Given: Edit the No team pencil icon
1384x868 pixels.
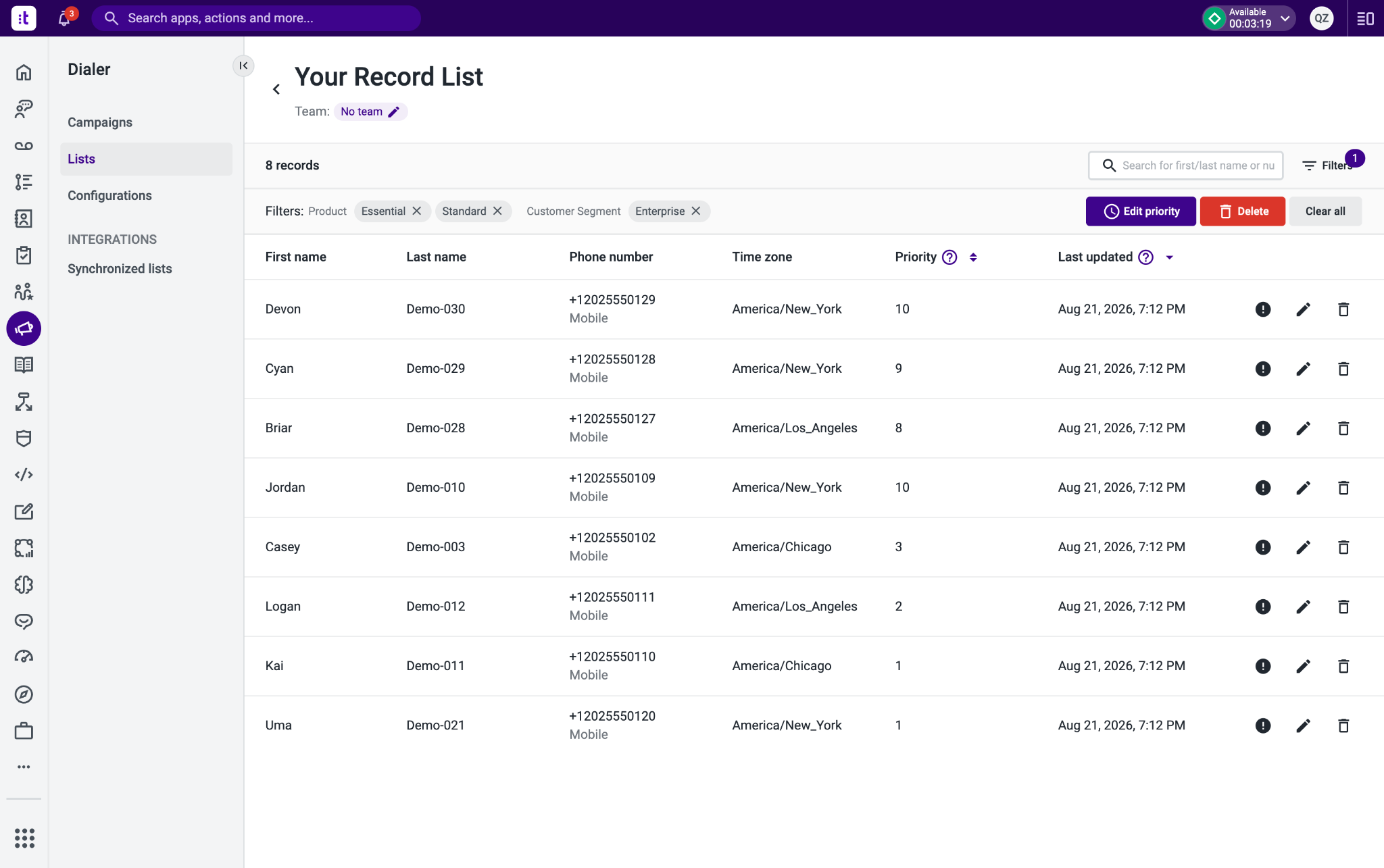Looking at the screenshot, I should (x=394, y=111).
